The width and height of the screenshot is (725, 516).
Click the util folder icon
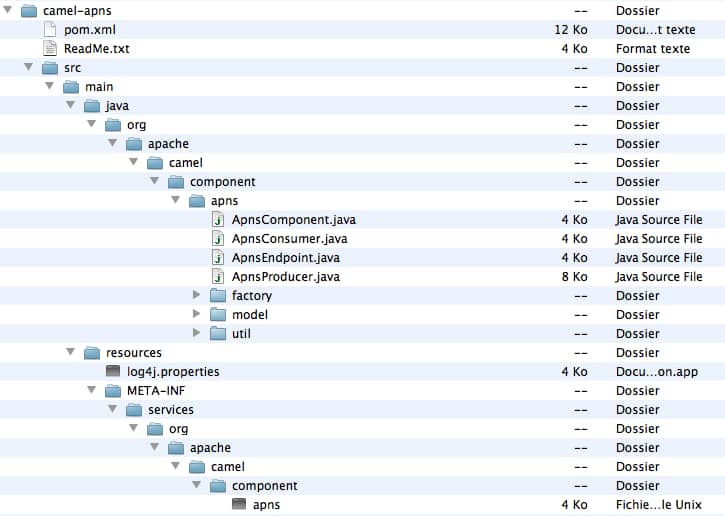tap(218, 333)
